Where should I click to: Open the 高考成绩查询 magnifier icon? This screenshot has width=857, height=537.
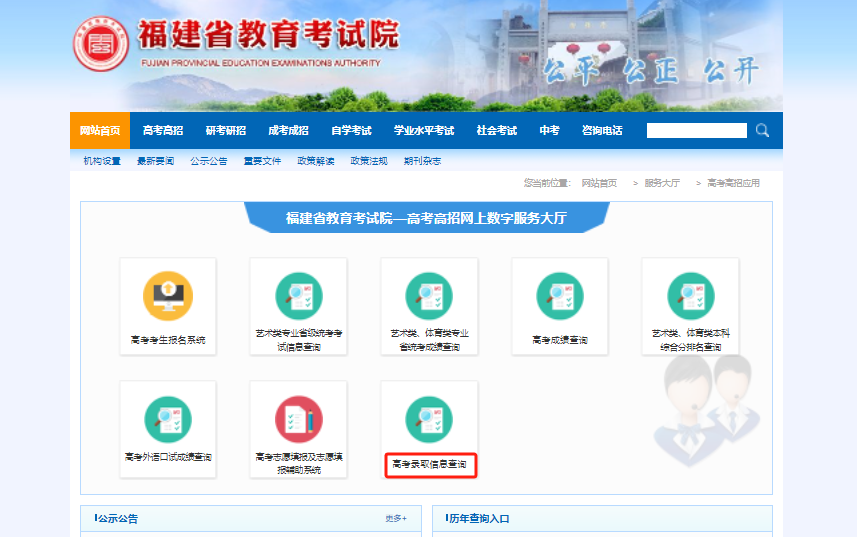coord(560,296)
